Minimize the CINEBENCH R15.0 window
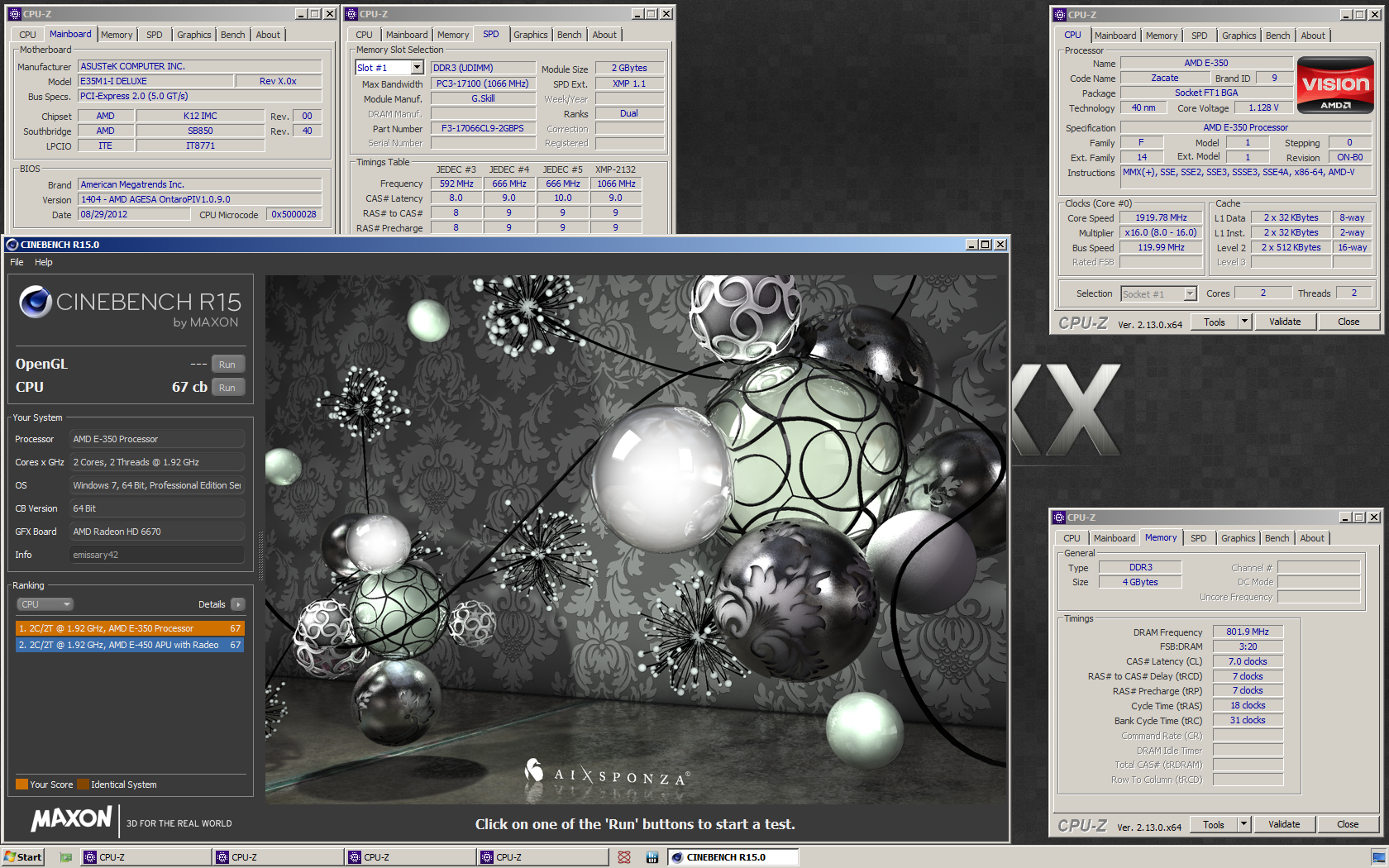The width and height of the screenshot is (1389, 868). (x=971, y=245)
